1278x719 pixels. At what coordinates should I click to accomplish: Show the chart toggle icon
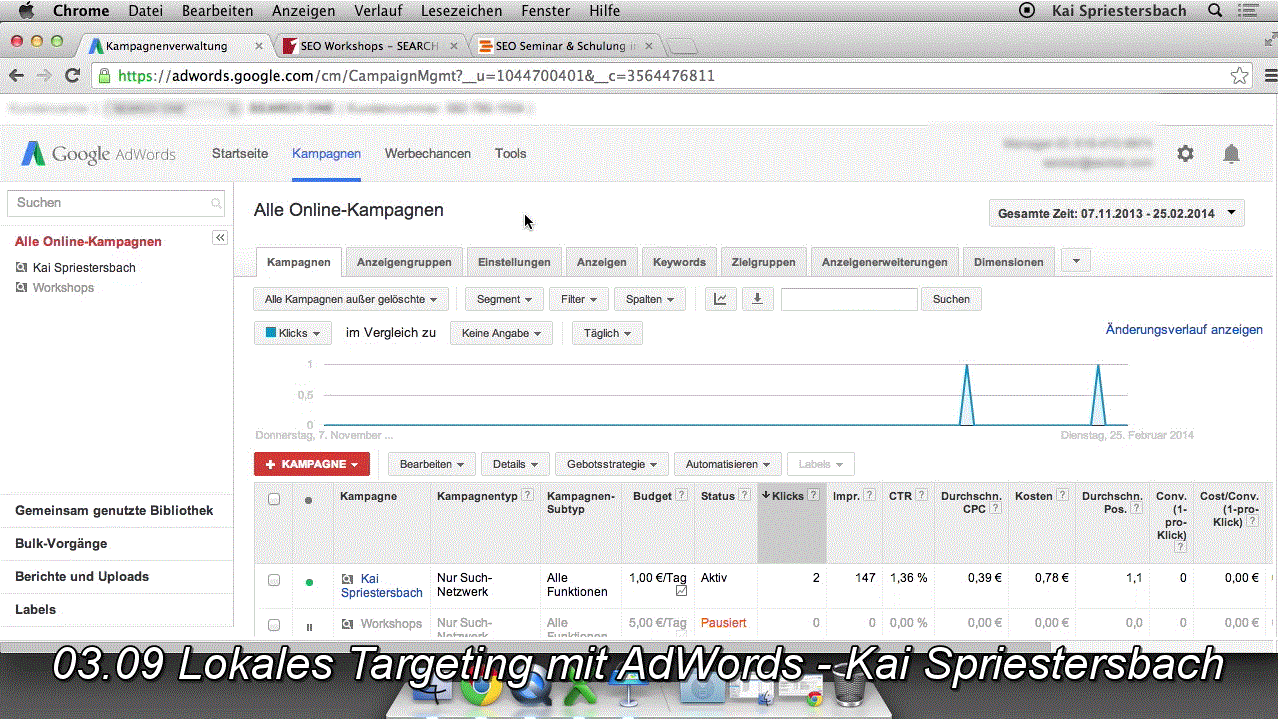(720, 299)
